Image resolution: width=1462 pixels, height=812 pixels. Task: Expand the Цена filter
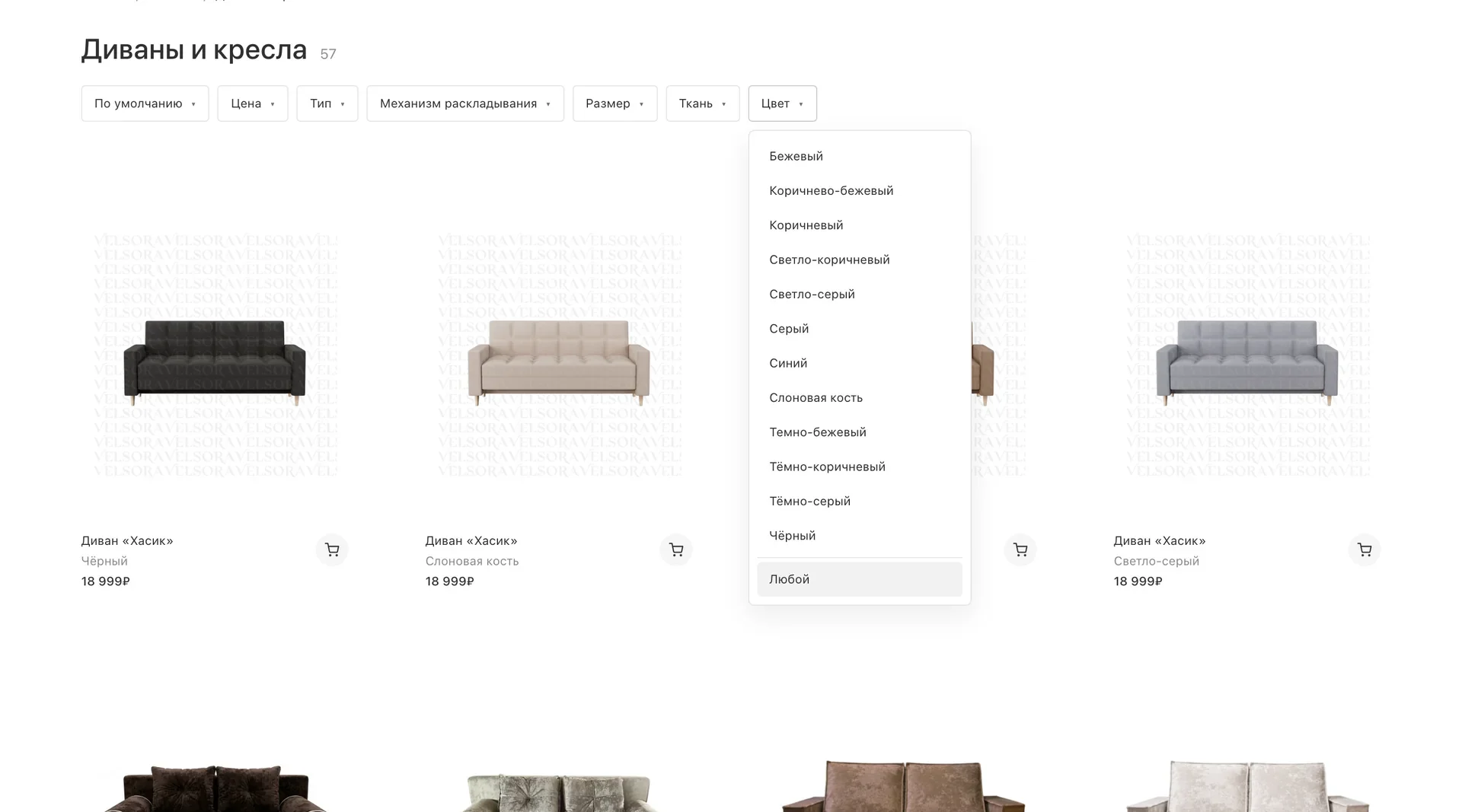click(x=253, y=103)
